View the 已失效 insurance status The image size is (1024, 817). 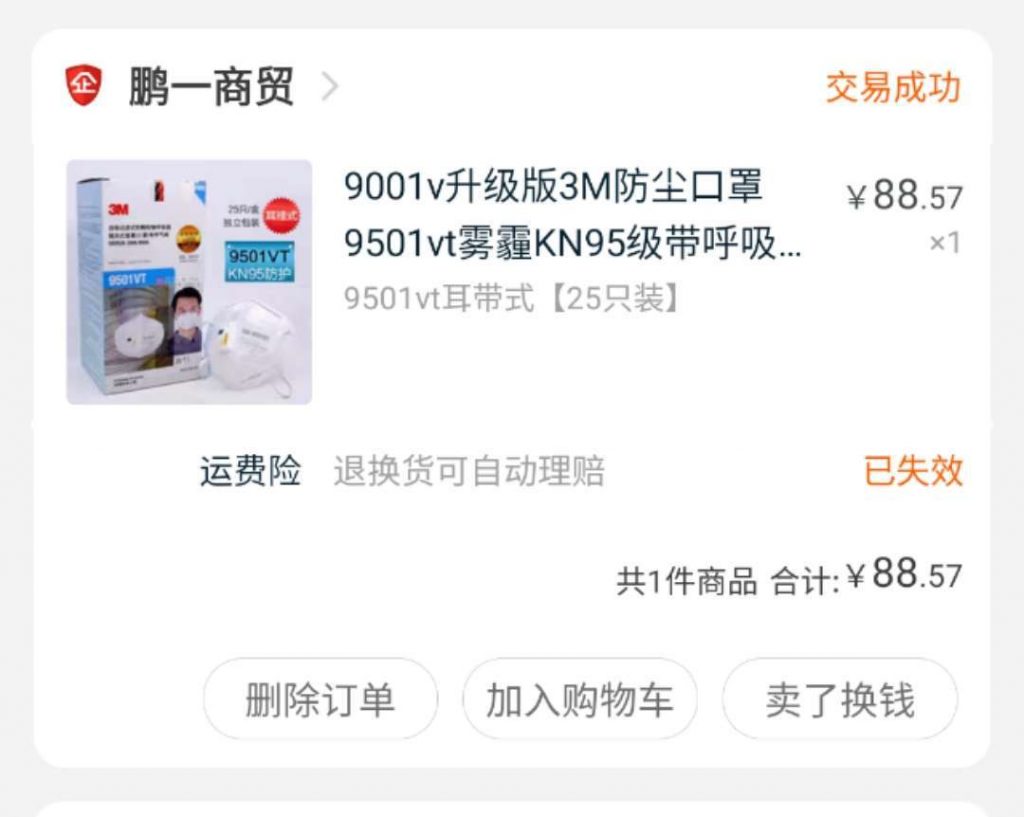click(914, 470)
